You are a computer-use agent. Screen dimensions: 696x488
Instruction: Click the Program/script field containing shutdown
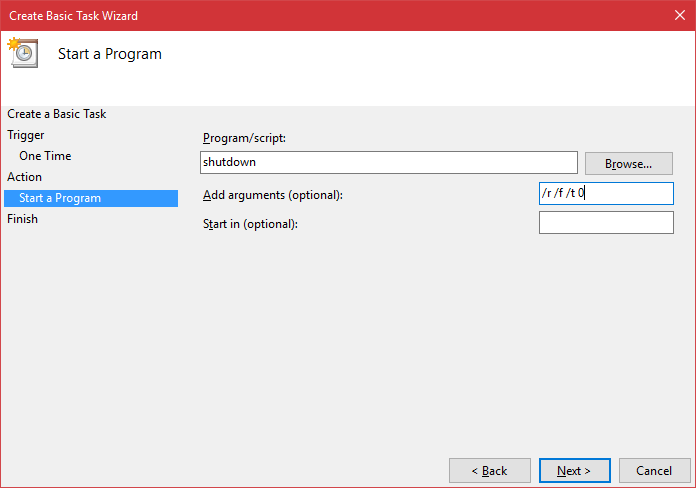(389, 163)
